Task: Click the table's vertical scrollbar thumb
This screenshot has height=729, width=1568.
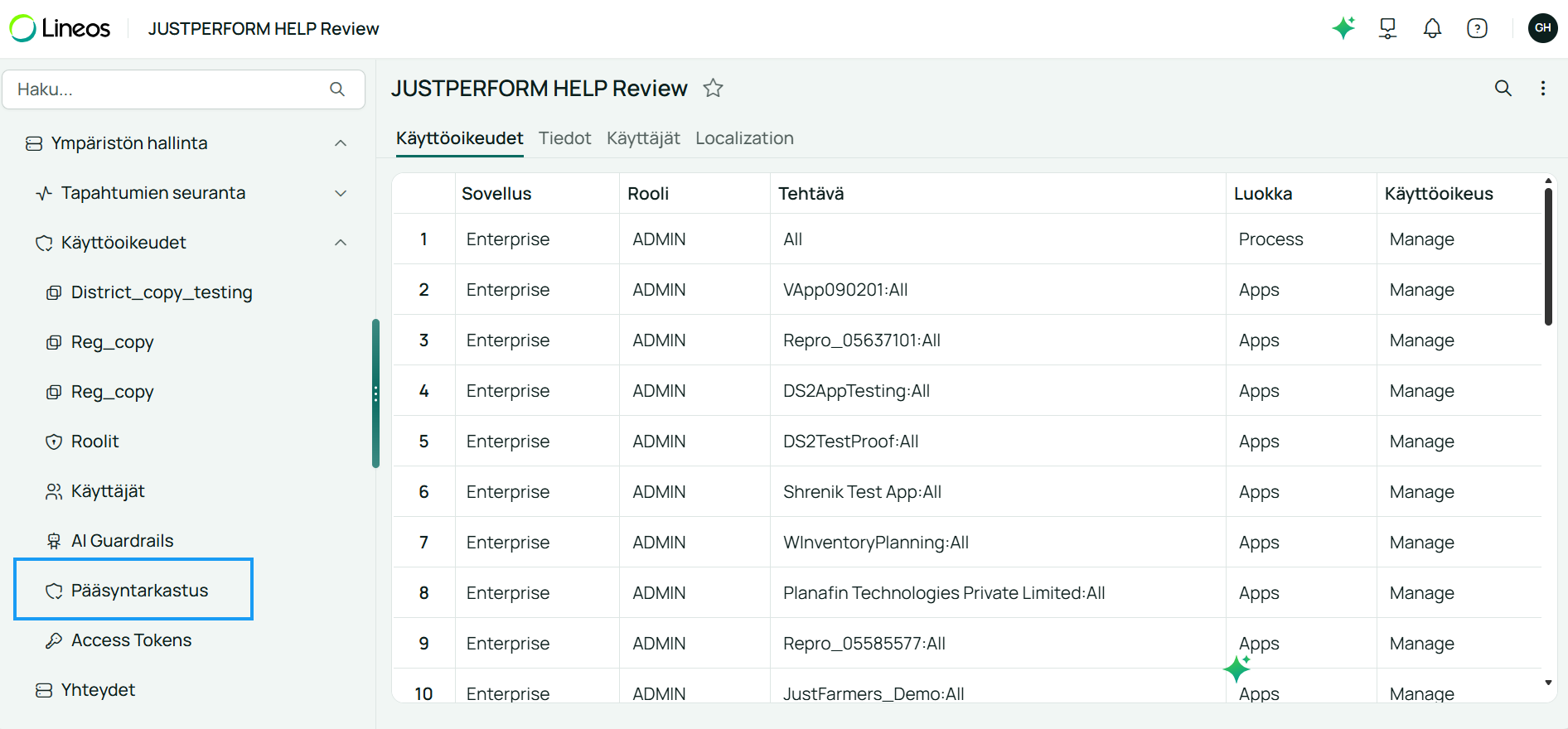Action: point(1548,257)
